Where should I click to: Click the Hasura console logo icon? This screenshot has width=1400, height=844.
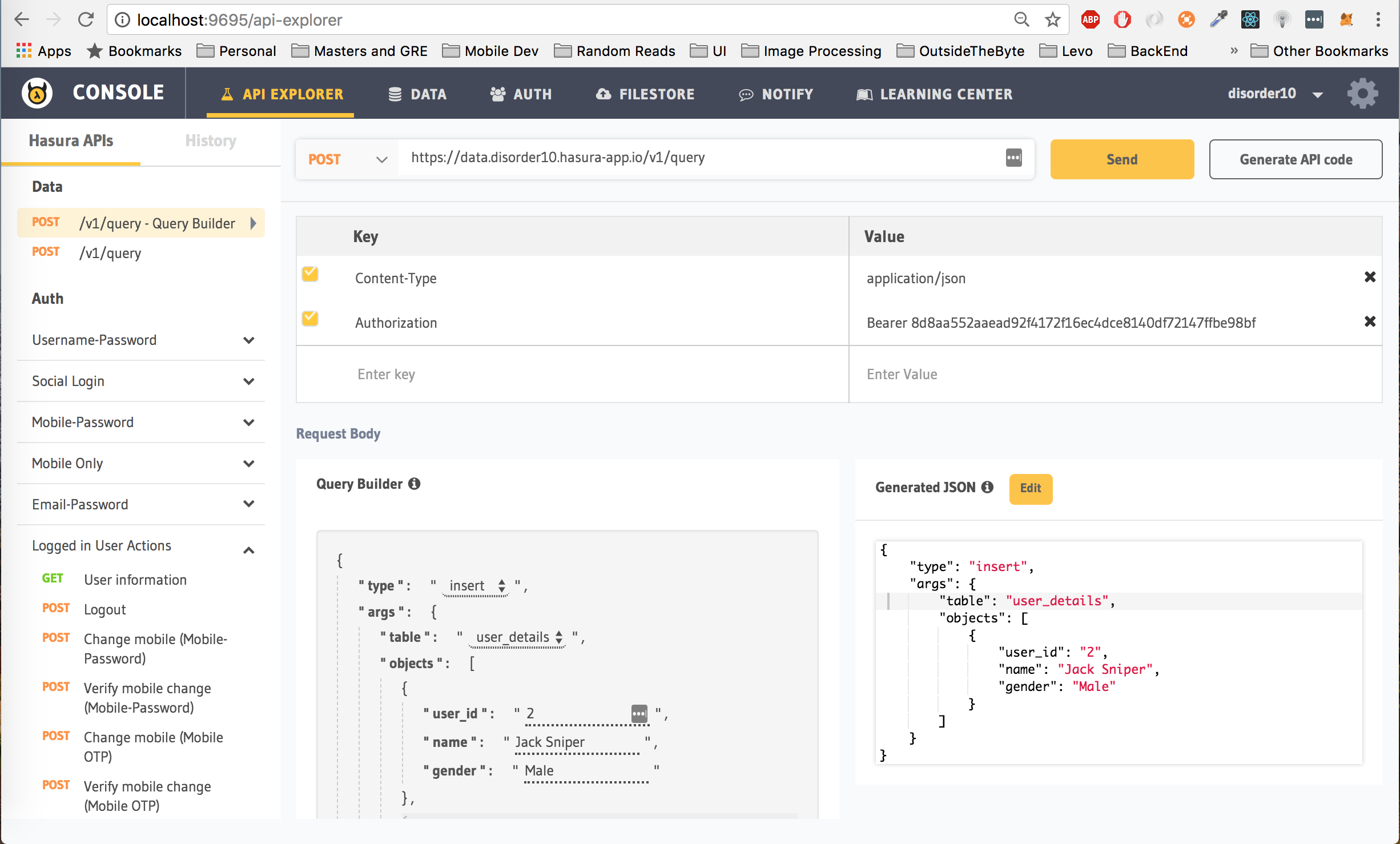37,93
